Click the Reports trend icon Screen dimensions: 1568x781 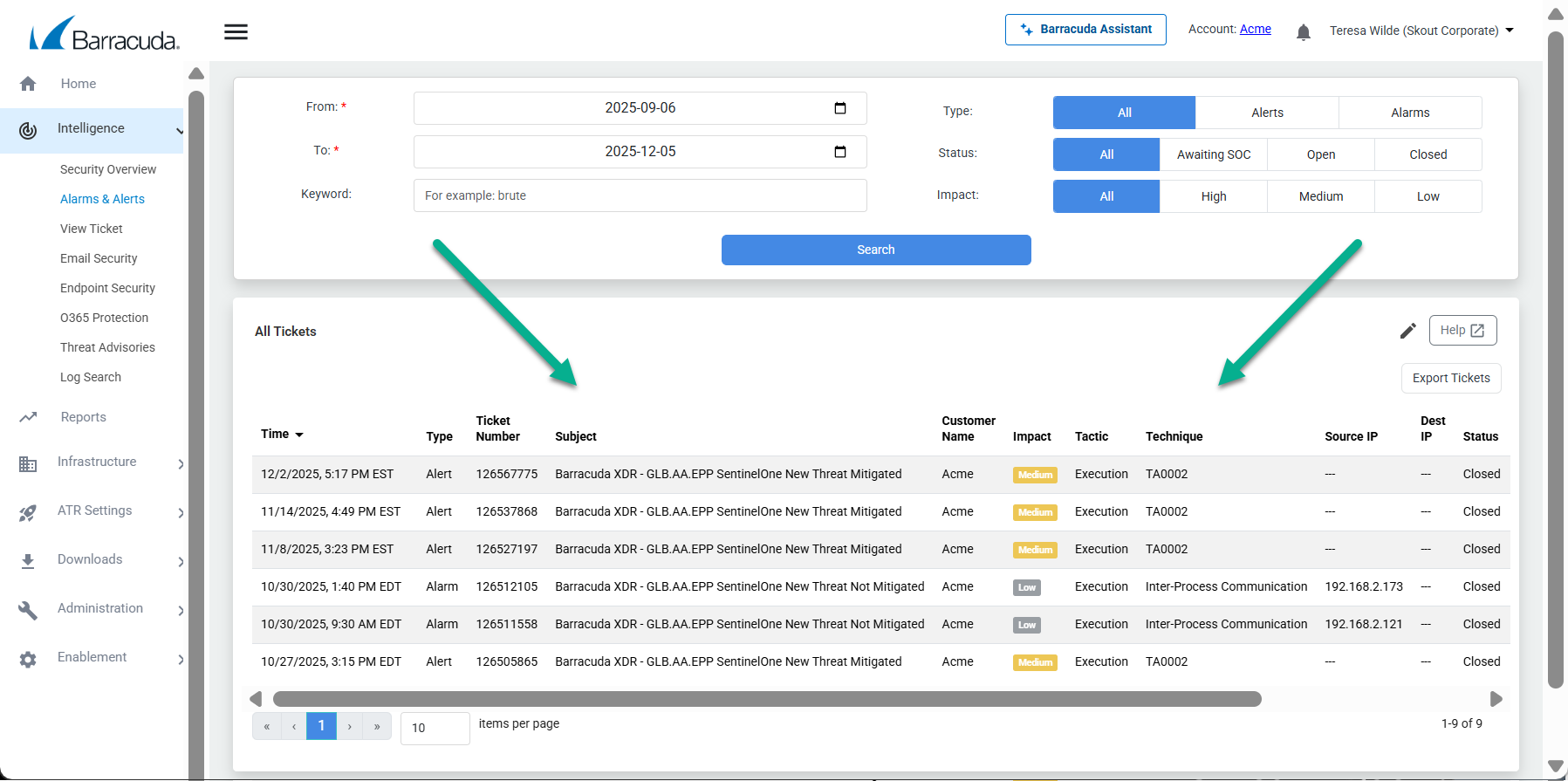(x=28, y=417)
